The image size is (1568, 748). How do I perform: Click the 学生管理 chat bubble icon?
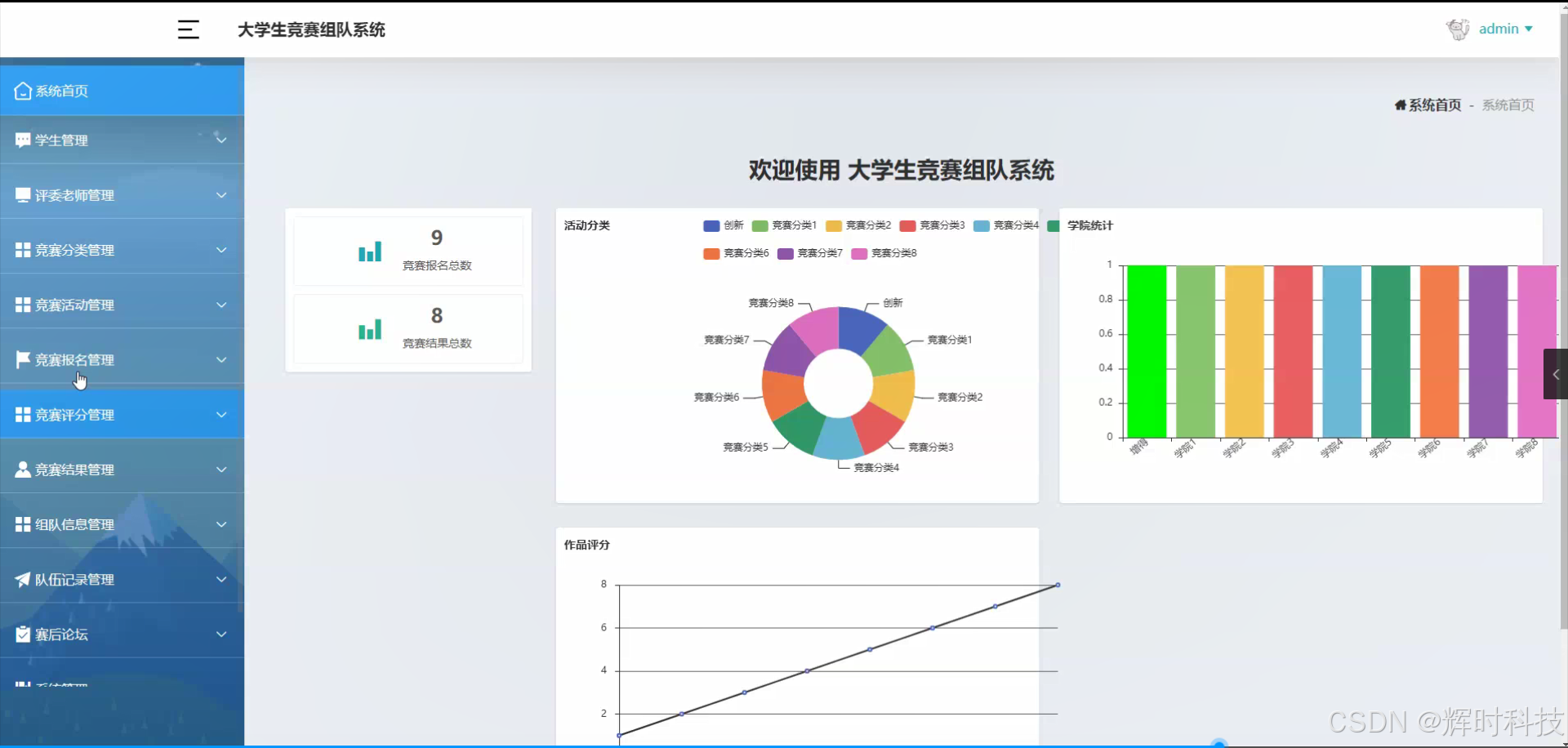(23, 140)
